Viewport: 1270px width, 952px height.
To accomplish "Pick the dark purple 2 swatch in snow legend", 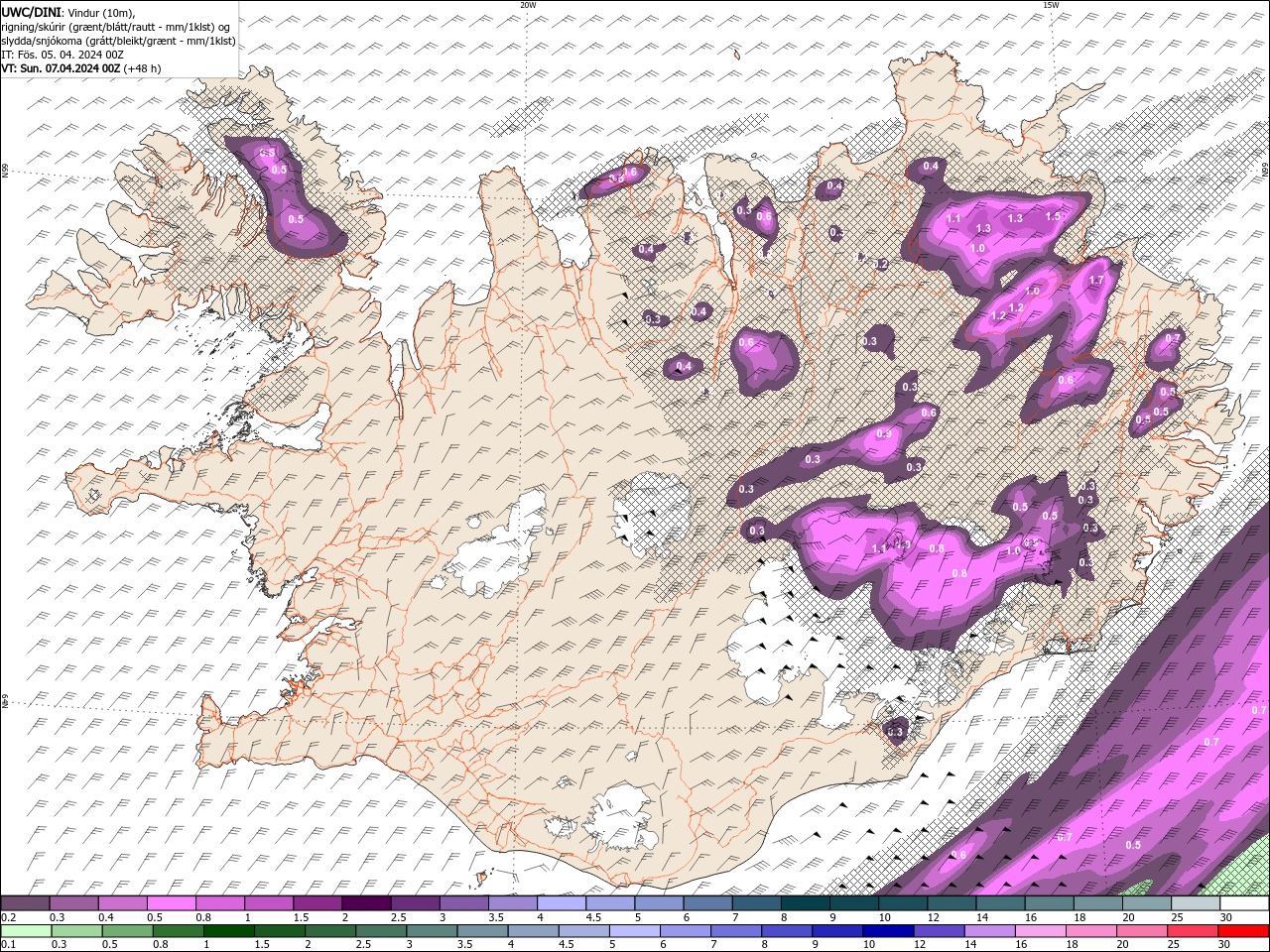I will [366, 903].
